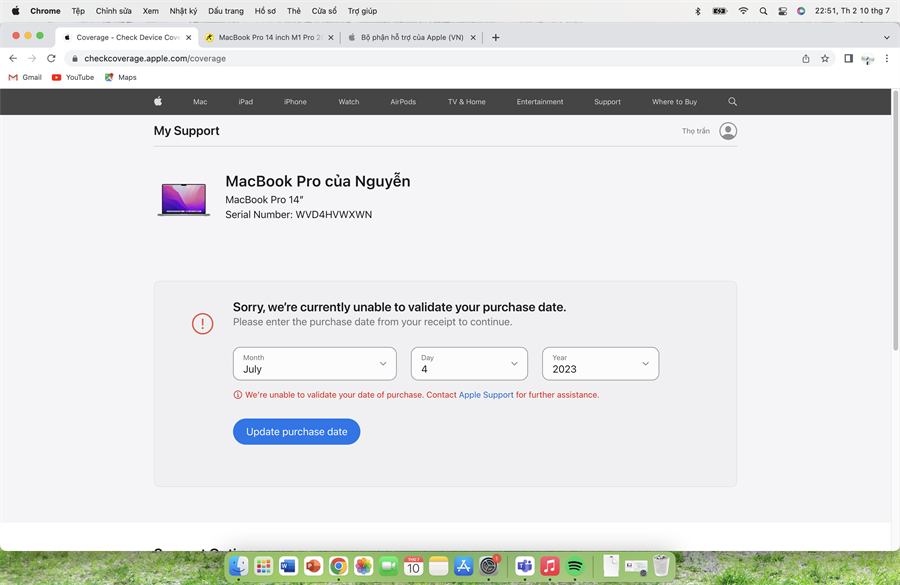900x585 pixels.
Task: Open Mac in site navigation
Action: point(200,102)
